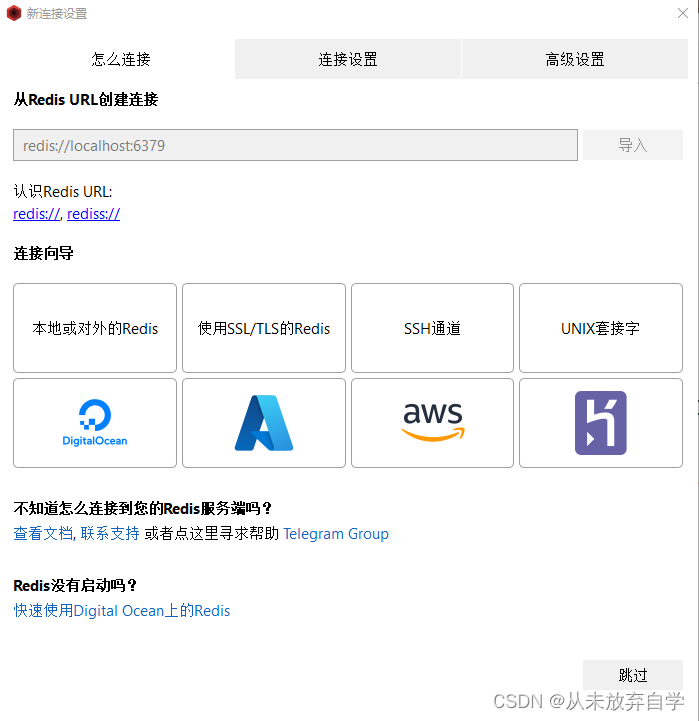Viewport: 699px width, 721px height.
Task: Close the new connection settings dialog
Action: pyautogui.click(x=682, y=13)
